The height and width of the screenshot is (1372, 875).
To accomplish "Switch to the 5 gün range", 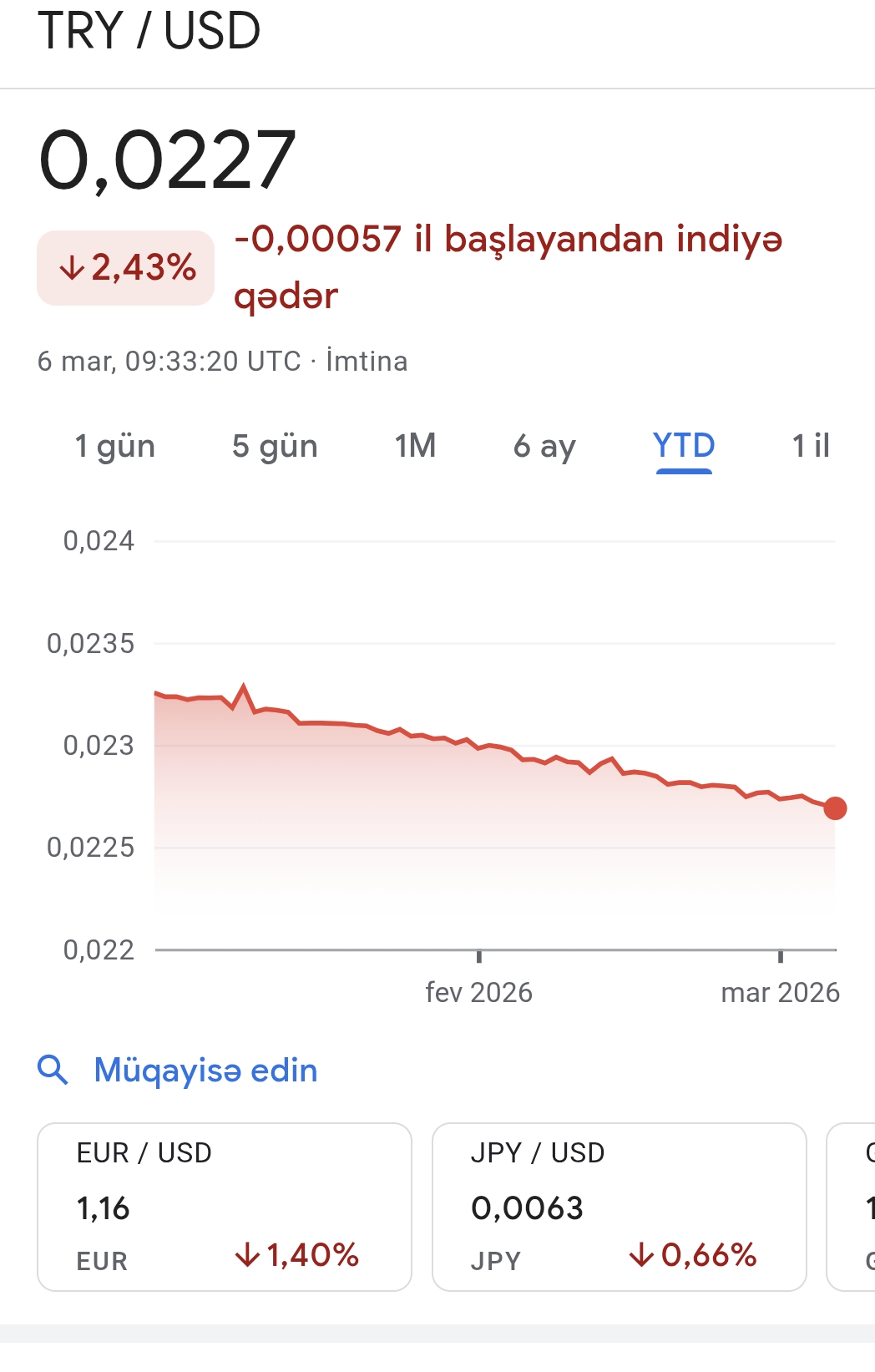I will (275, 446).
